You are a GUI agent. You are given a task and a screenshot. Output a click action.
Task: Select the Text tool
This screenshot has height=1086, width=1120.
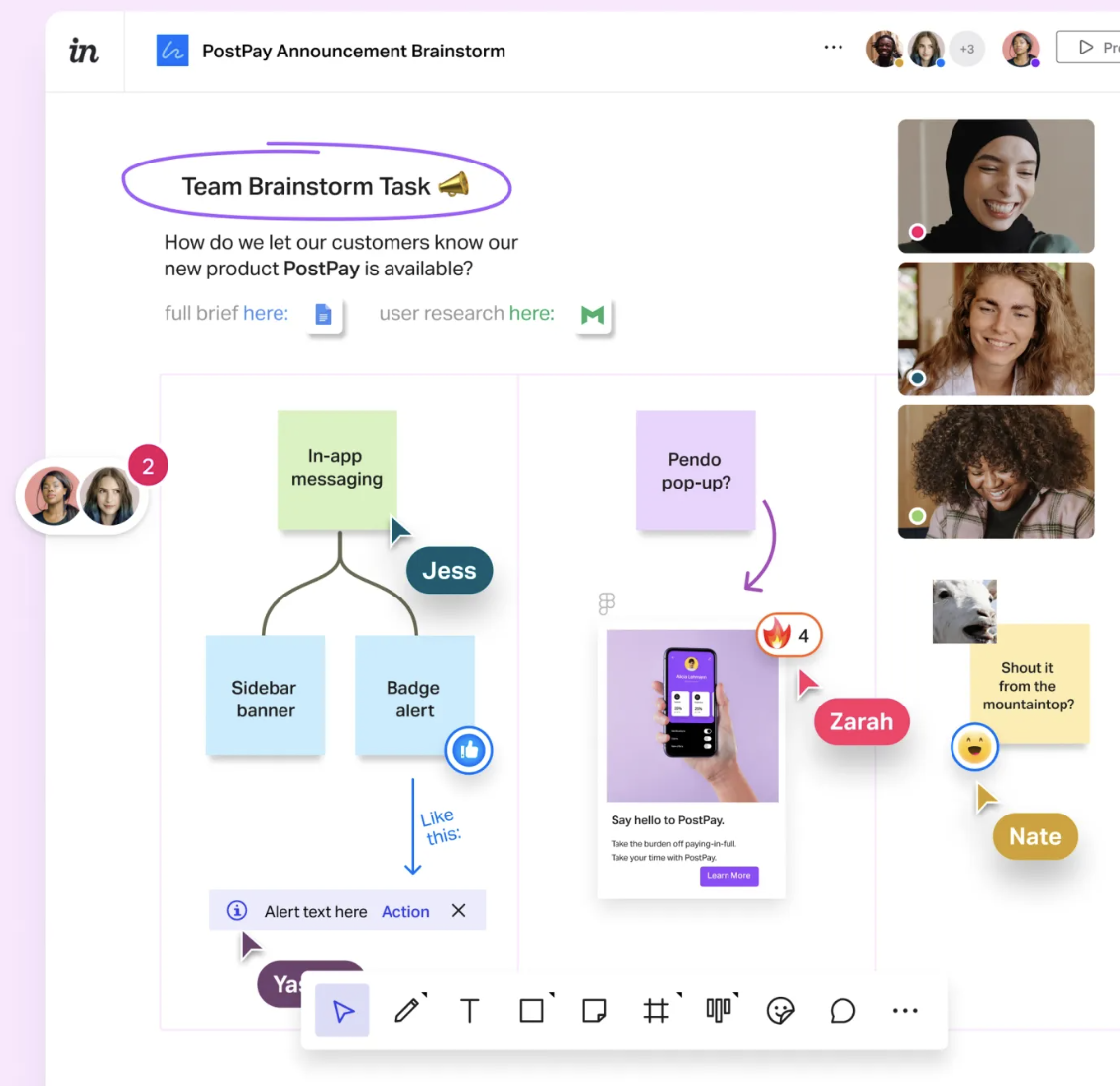469,1010
